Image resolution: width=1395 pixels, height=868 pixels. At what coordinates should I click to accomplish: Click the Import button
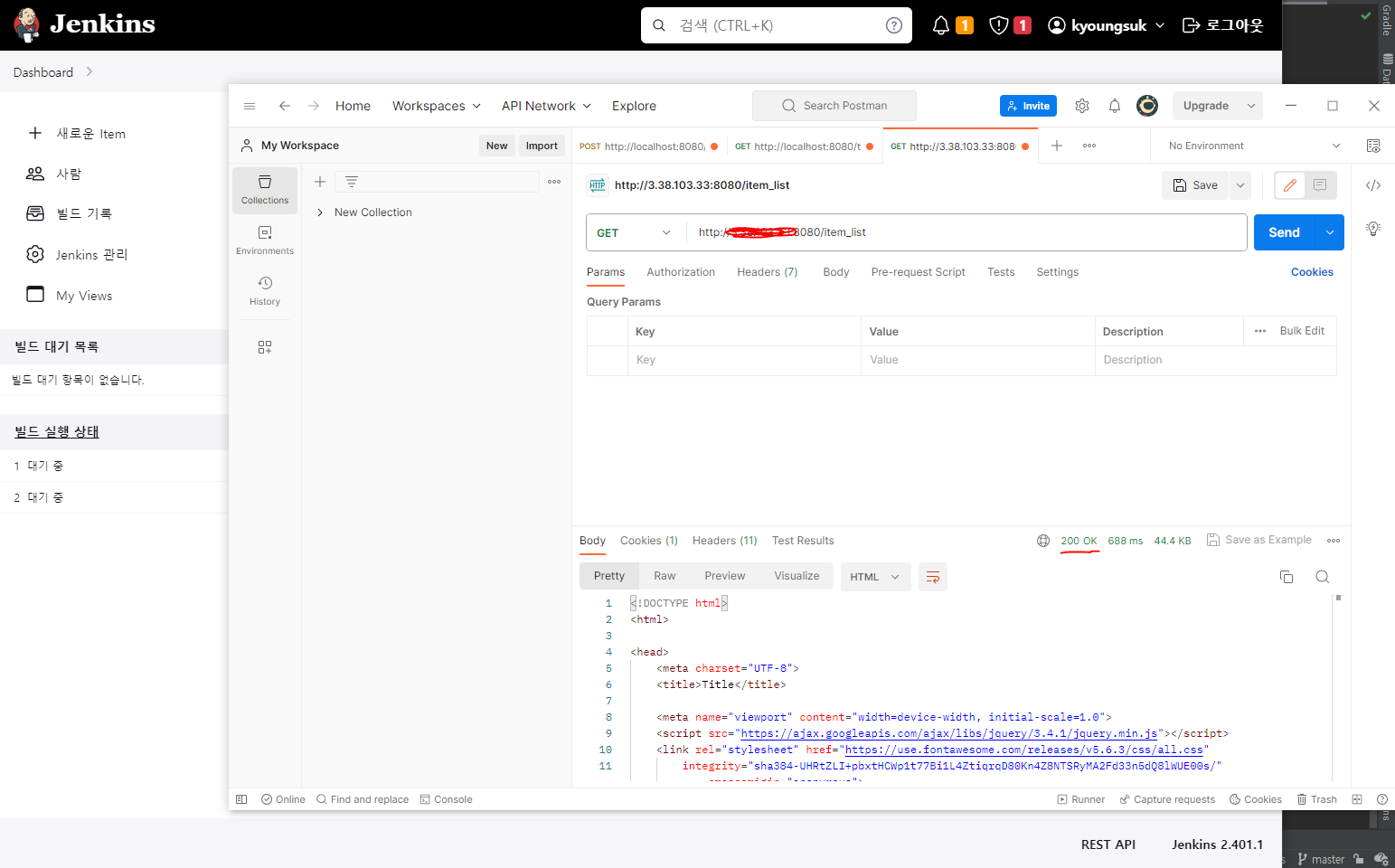coord(542,146)
